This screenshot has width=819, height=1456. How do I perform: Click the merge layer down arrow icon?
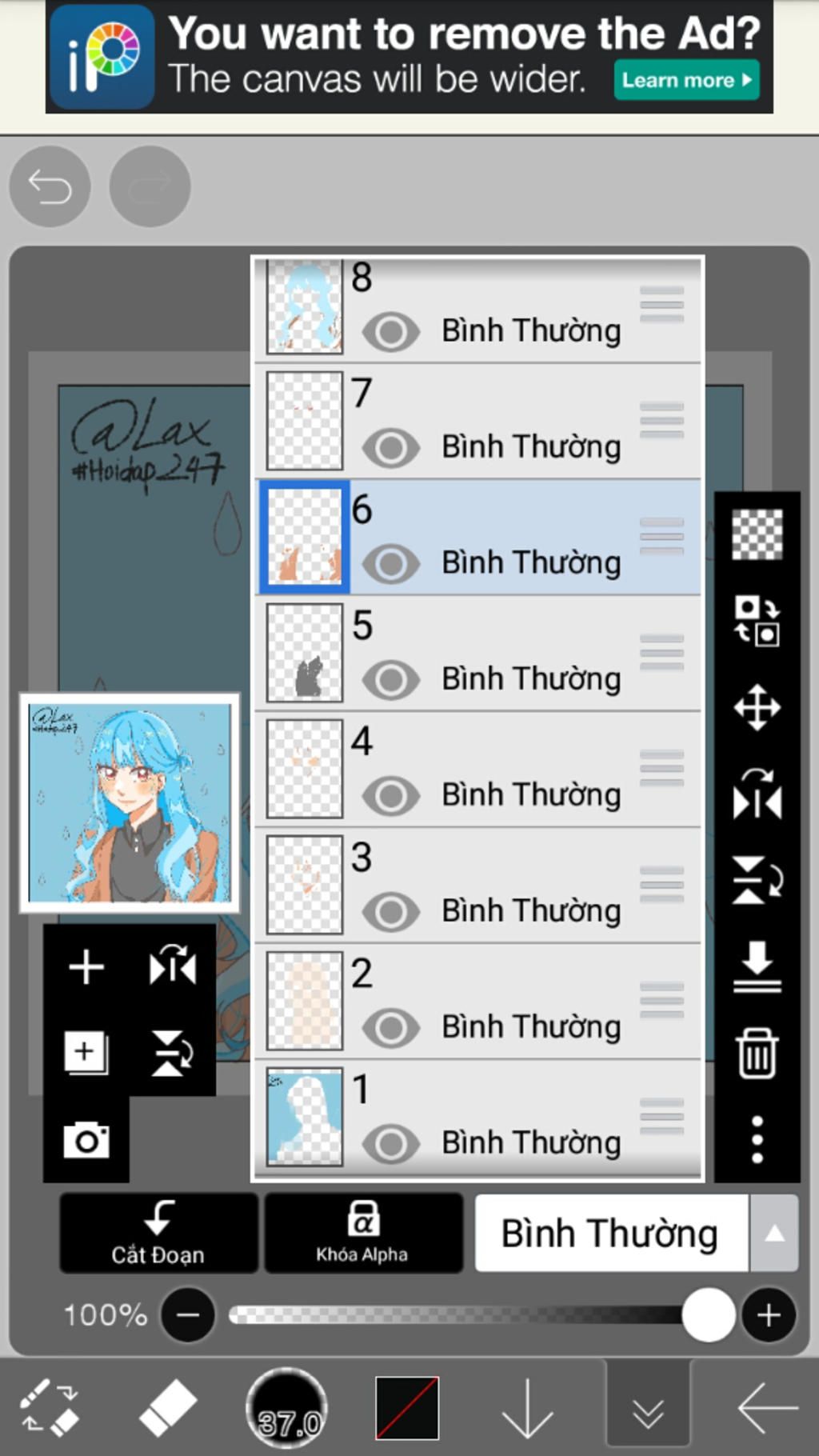click(757, 966)
